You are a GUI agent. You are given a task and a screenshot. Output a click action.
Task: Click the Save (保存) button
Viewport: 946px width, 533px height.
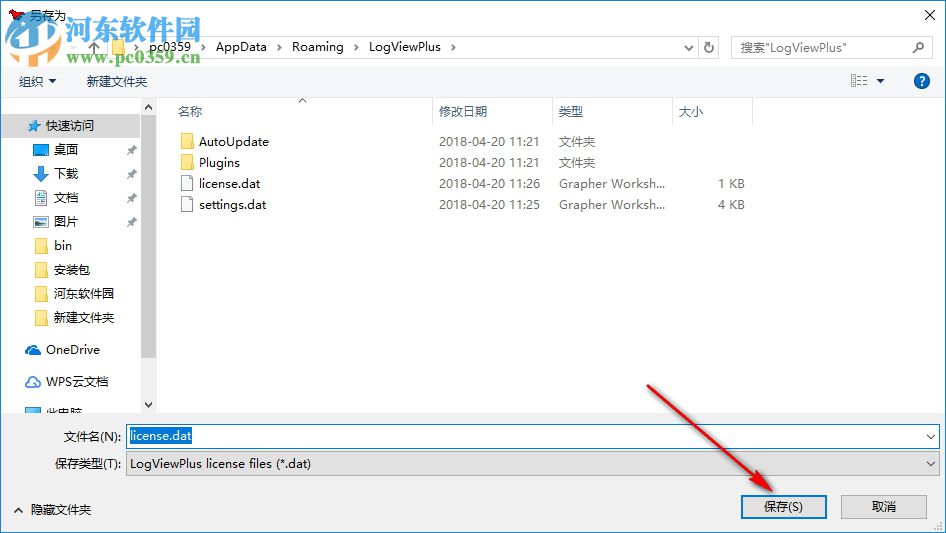point(783,506)
